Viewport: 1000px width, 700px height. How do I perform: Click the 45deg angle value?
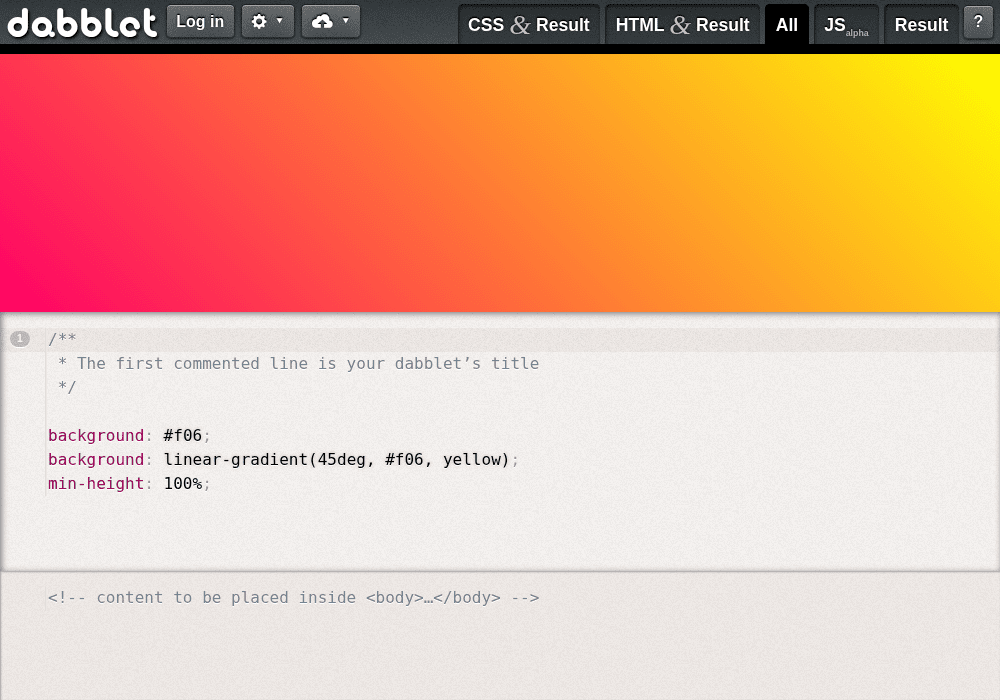pos(341,460)
